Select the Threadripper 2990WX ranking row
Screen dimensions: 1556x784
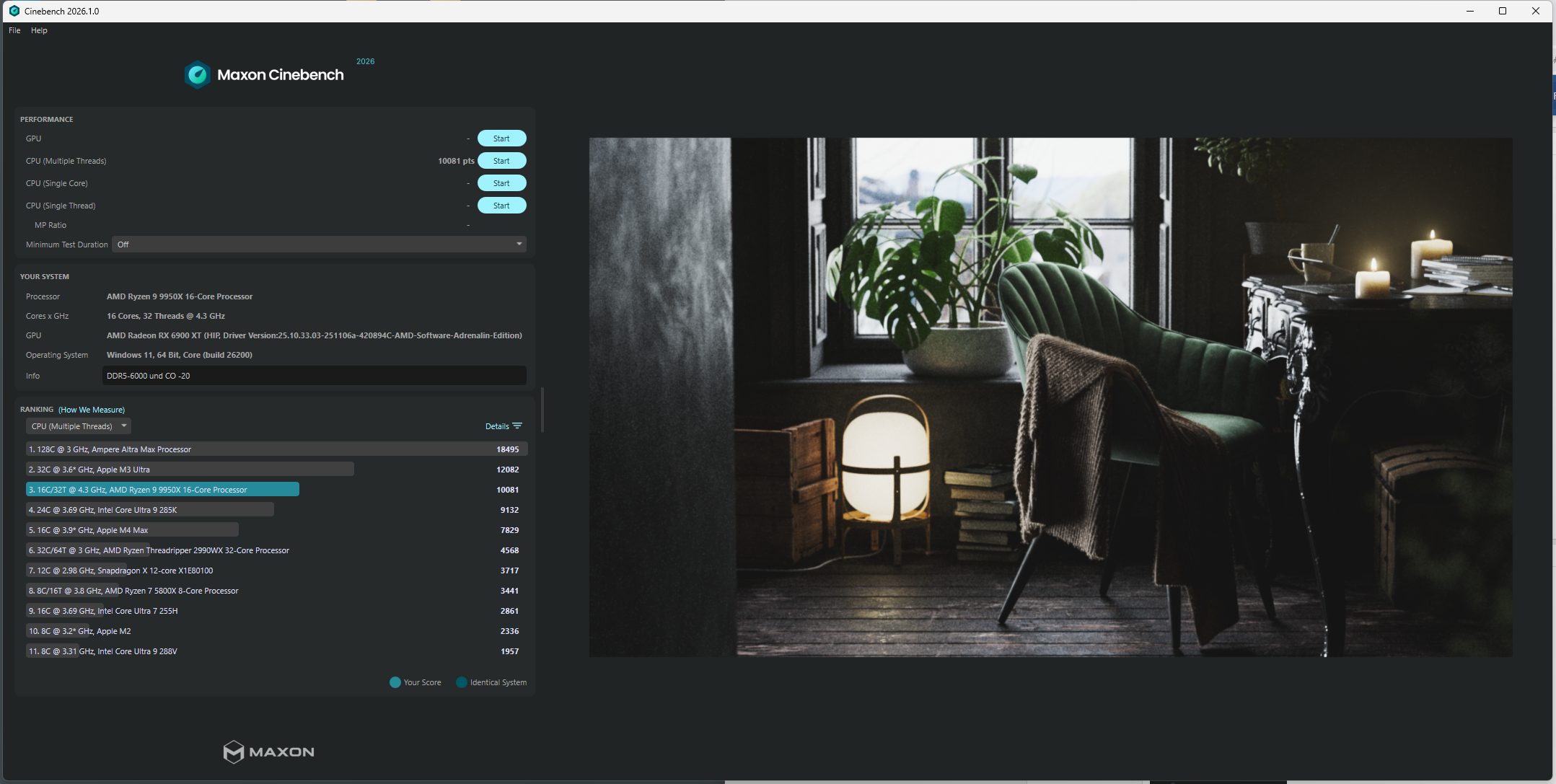coord(277,550)
